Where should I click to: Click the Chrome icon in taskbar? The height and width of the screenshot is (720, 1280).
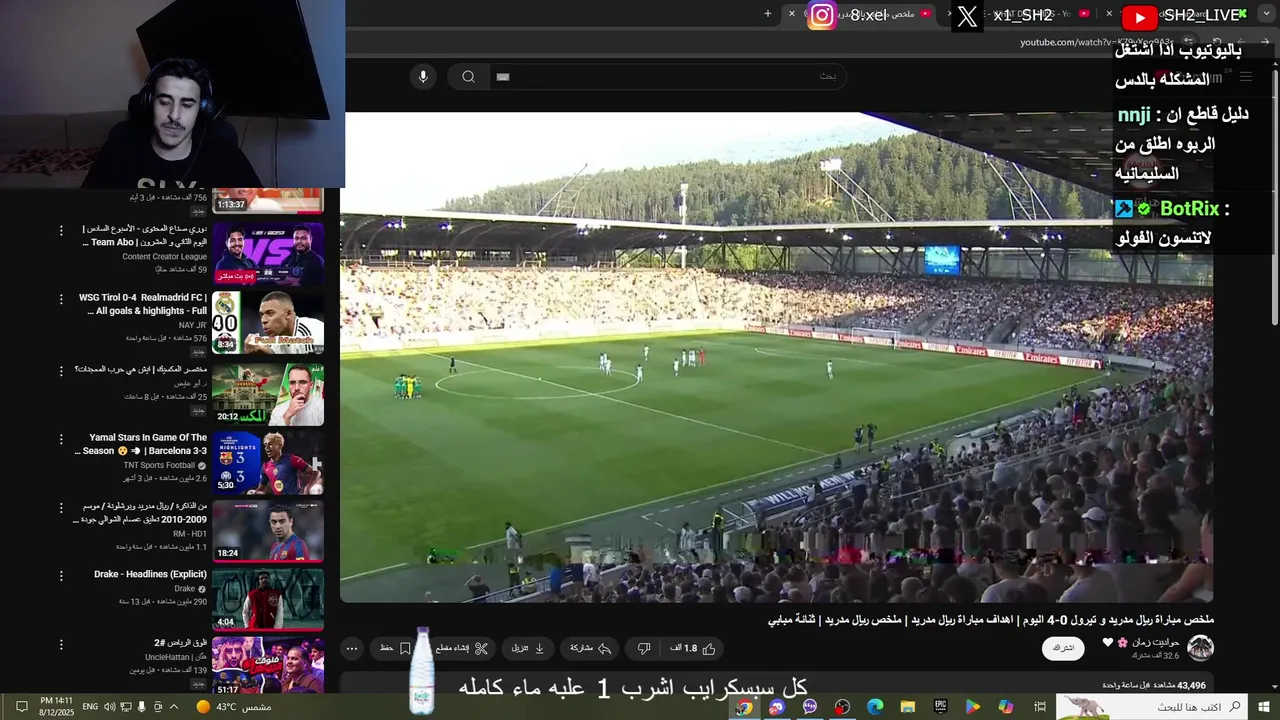click(x=743, y=707)
